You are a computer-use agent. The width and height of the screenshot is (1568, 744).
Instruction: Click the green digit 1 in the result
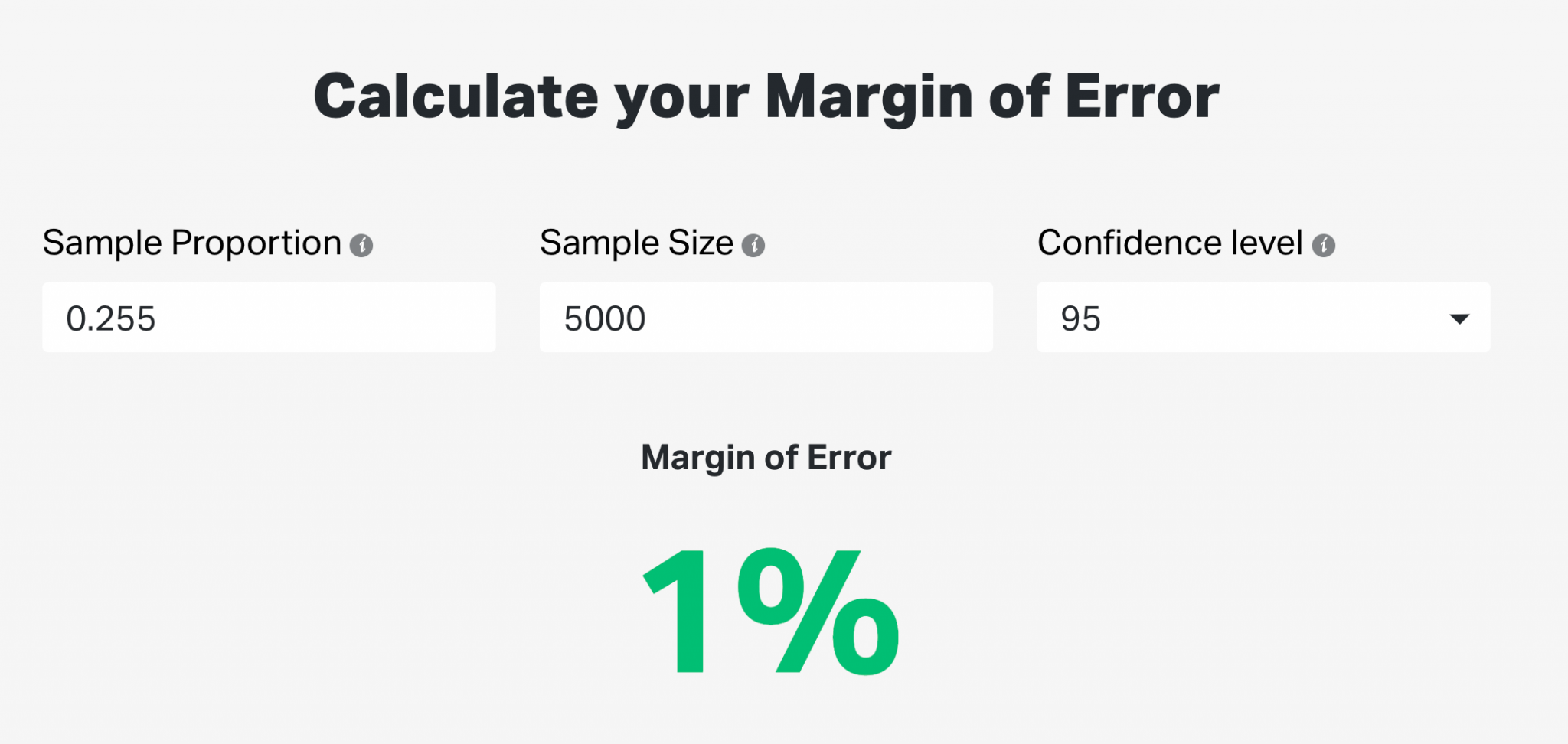click(x=675, y=612)
